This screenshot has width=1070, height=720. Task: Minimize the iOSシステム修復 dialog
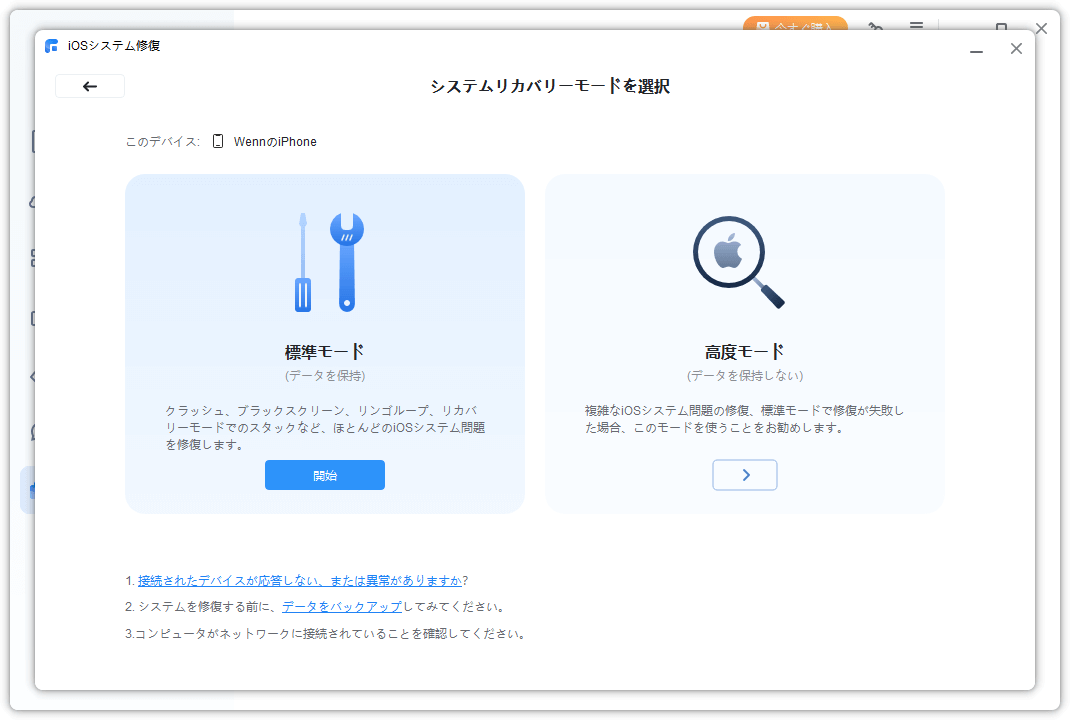coord(976,49)
